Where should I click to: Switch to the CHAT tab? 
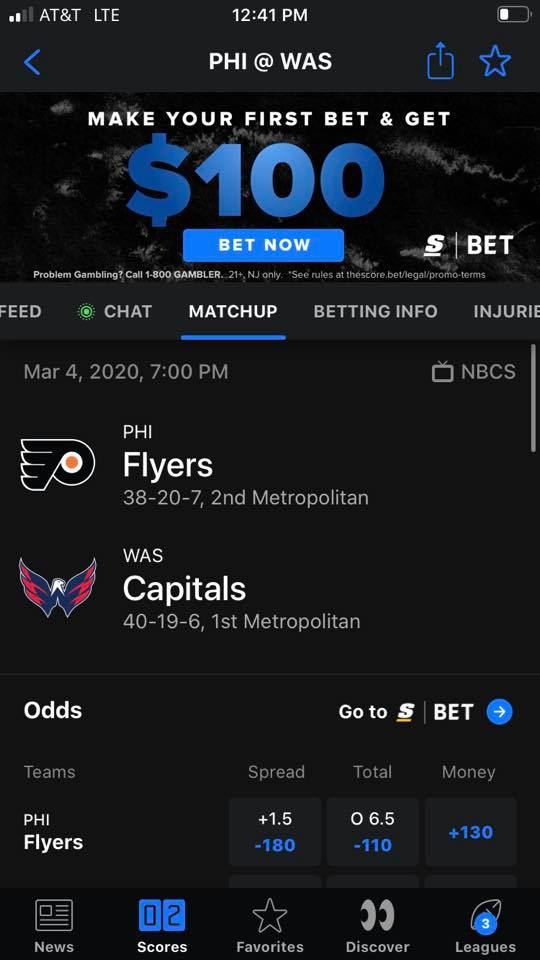[114, 311]
